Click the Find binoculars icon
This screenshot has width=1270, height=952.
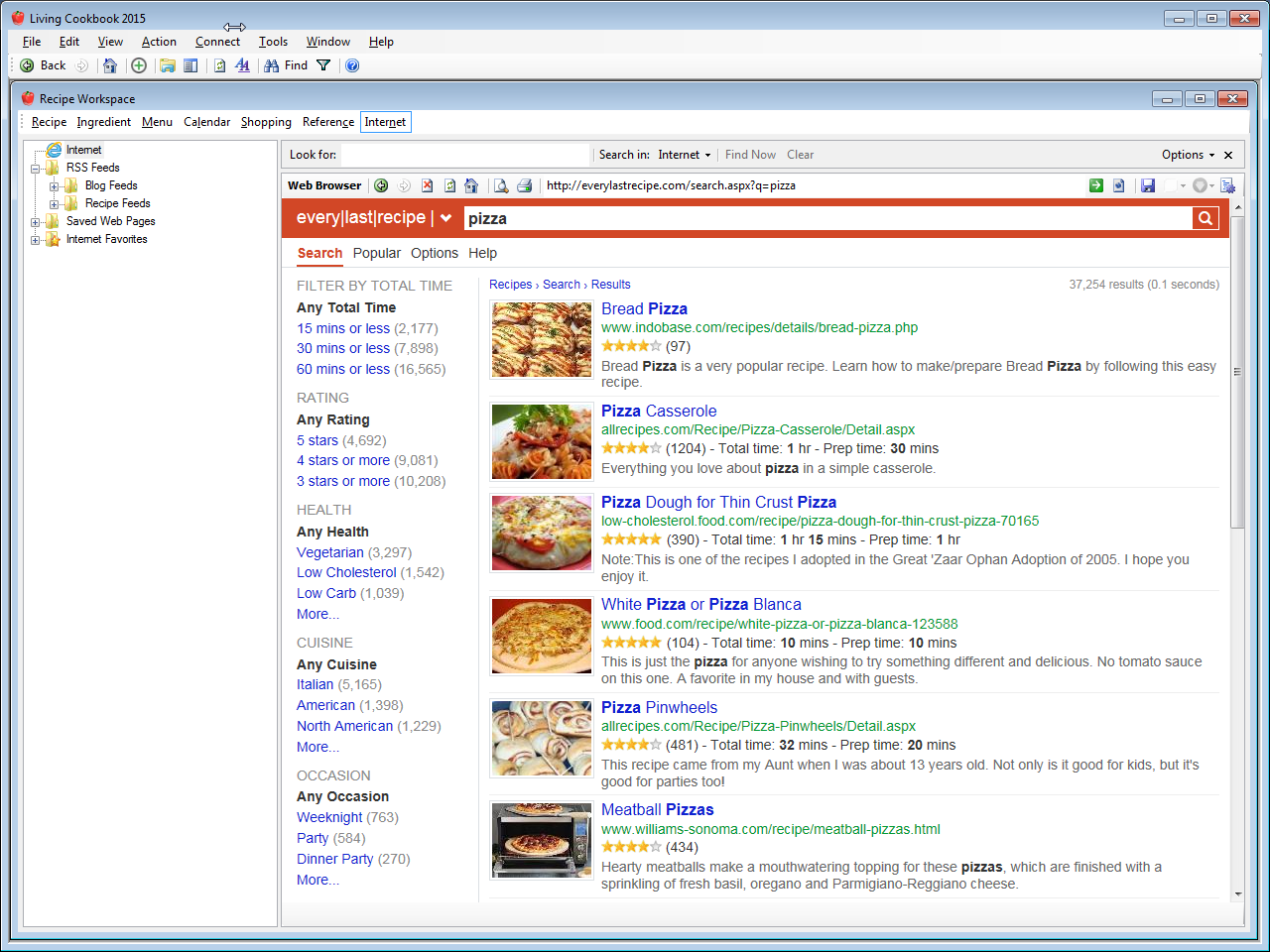(x=271, y=65)
